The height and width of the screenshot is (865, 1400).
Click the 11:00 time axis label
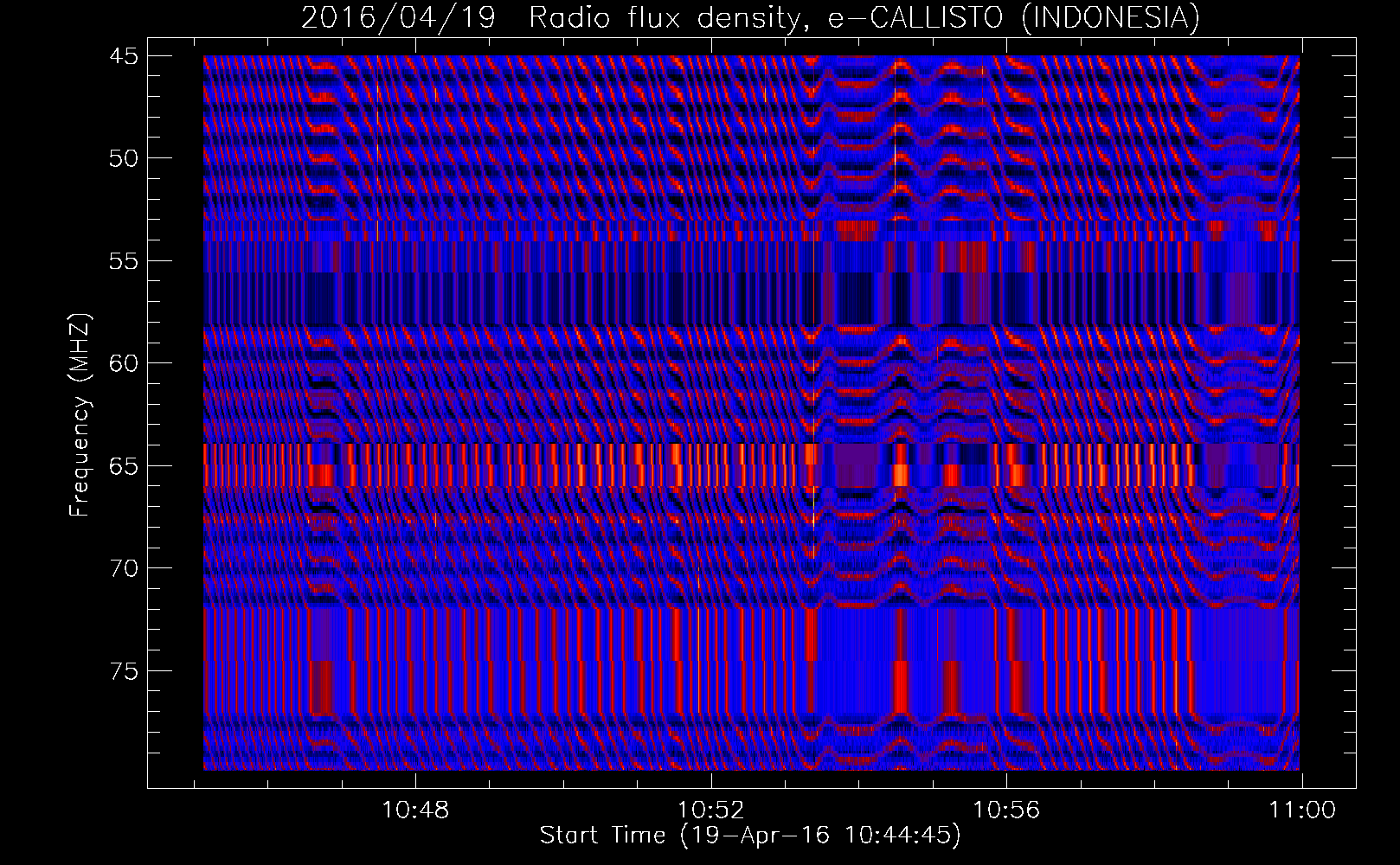tap(1302, 811)
